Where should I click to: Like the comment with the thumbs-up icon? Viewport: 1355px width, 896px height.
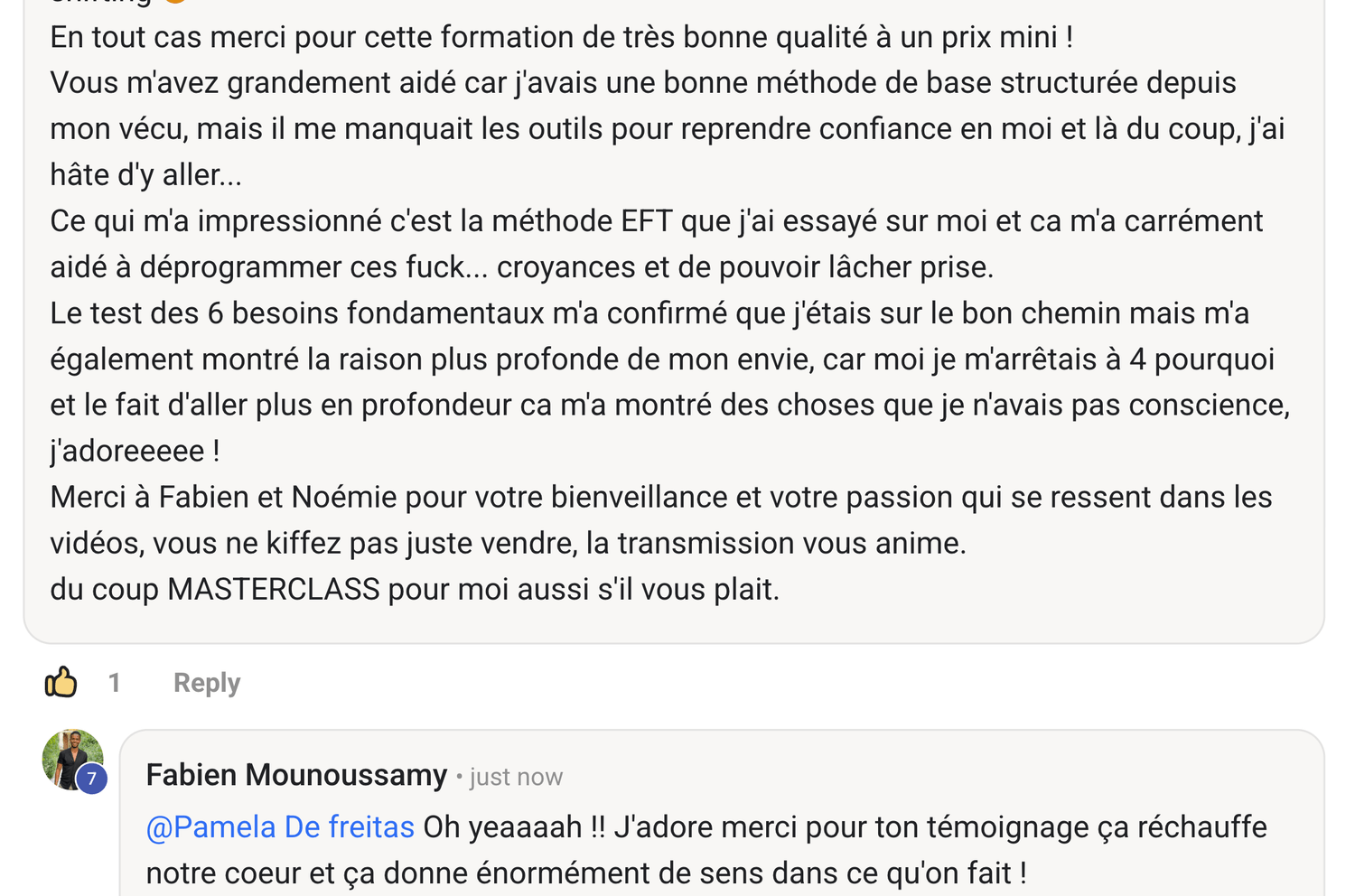(61, 683)
